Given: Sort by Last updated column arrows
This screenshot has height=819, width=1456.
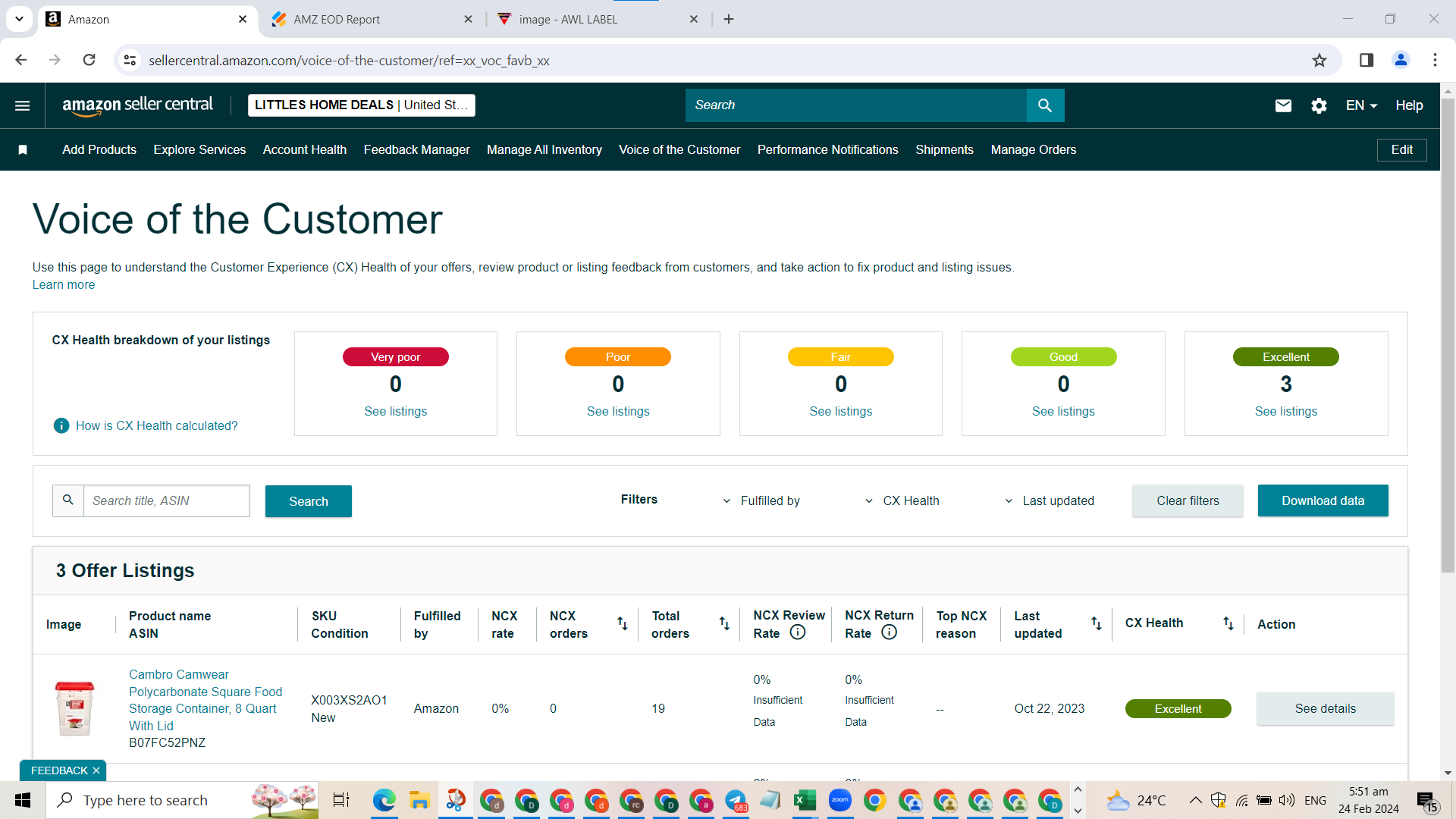Looking at the screenshot, I should (1097, 623).
